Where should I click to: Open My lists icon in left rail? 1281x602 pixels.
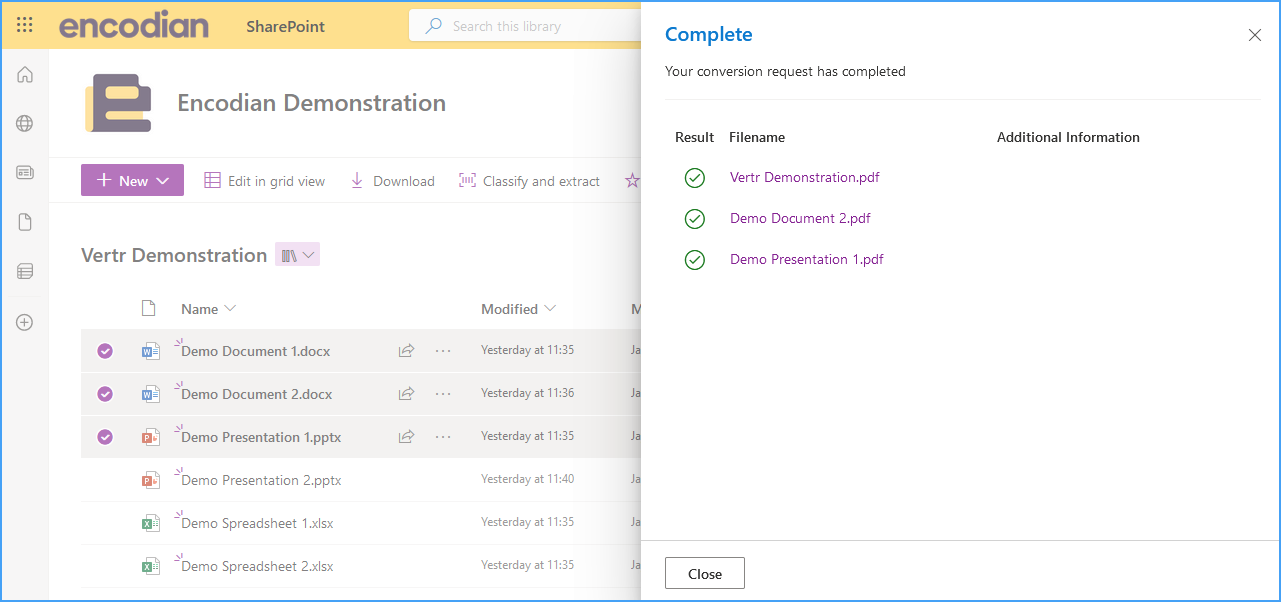[x=25, y=271]
